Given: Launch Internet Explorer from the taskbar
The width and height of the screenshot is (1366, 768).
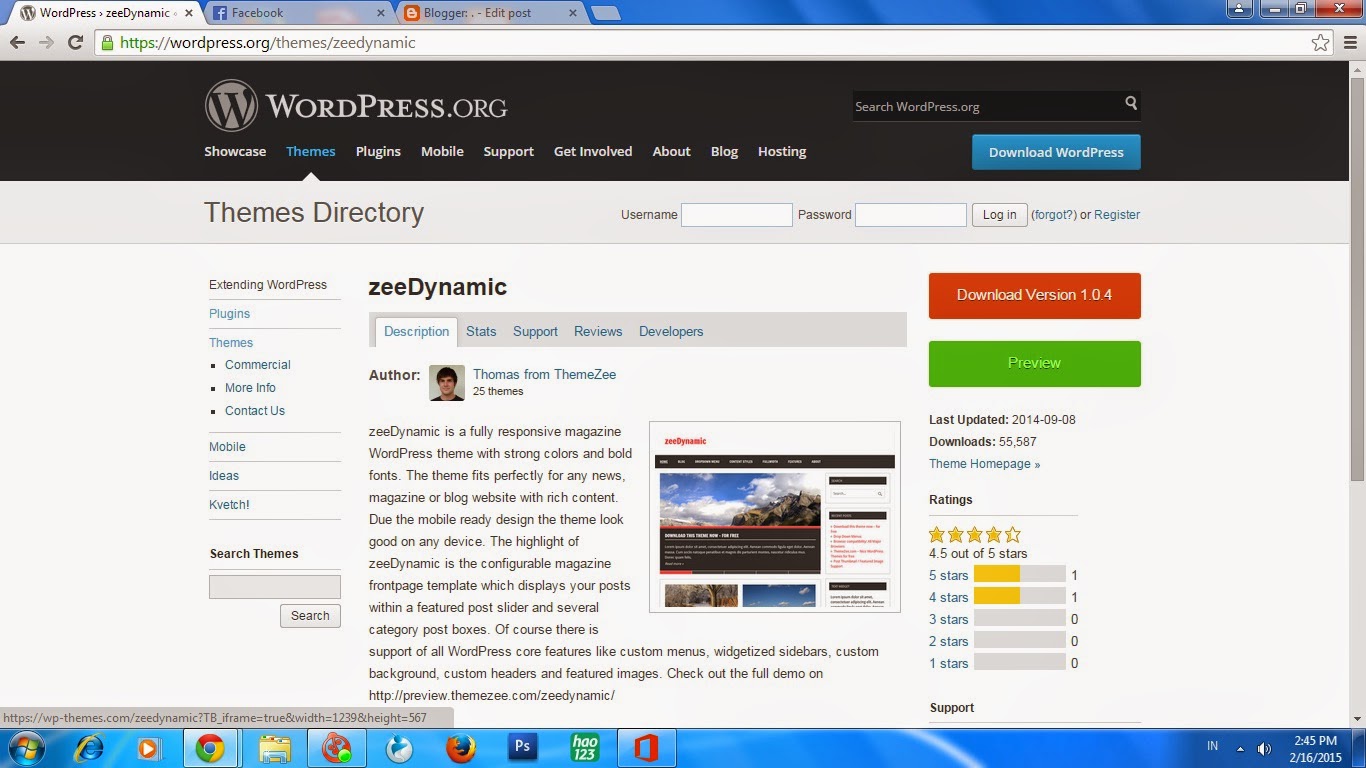Looking at the screenshot, I should pos(89,748).
